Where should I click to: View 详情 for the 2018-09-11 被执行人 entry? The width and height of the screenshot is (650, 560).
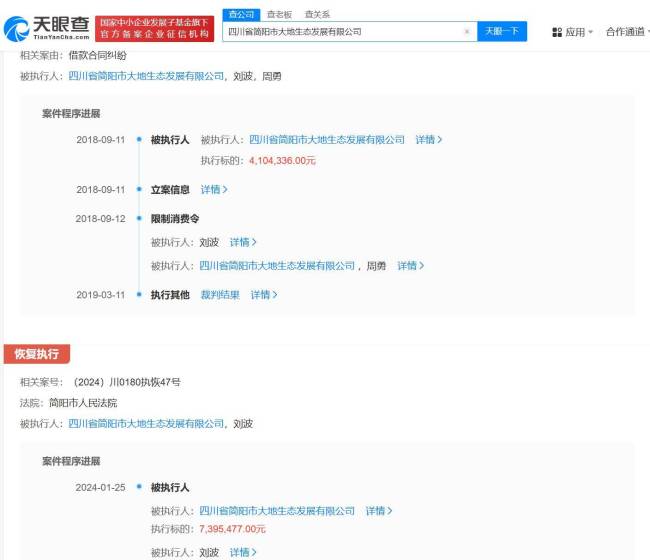tap(429, 140)
